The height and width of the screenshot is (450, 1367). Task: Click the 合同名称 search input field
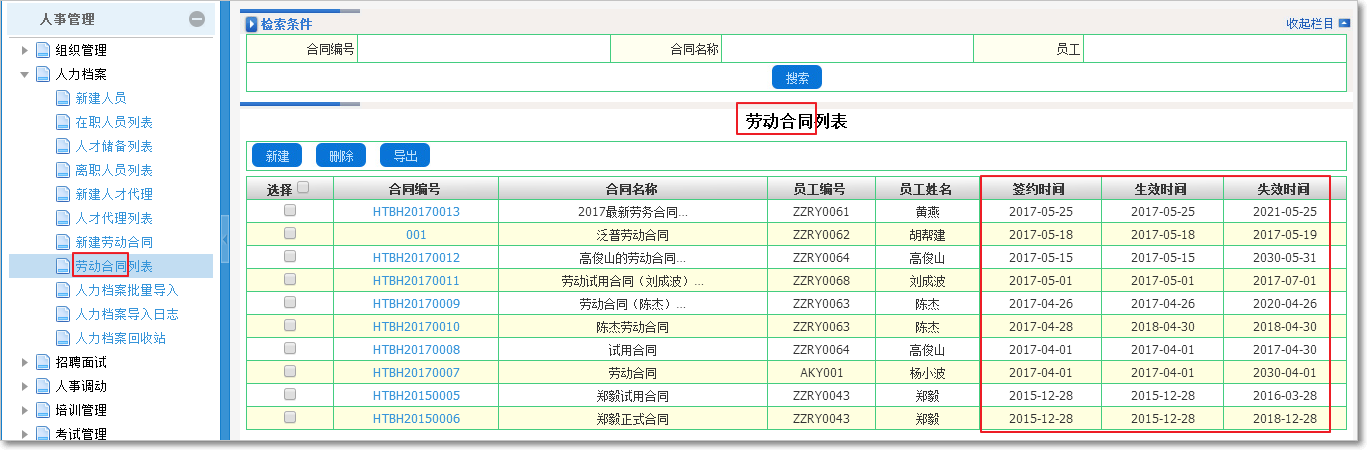pyautogui.click(x=847, y=48)
